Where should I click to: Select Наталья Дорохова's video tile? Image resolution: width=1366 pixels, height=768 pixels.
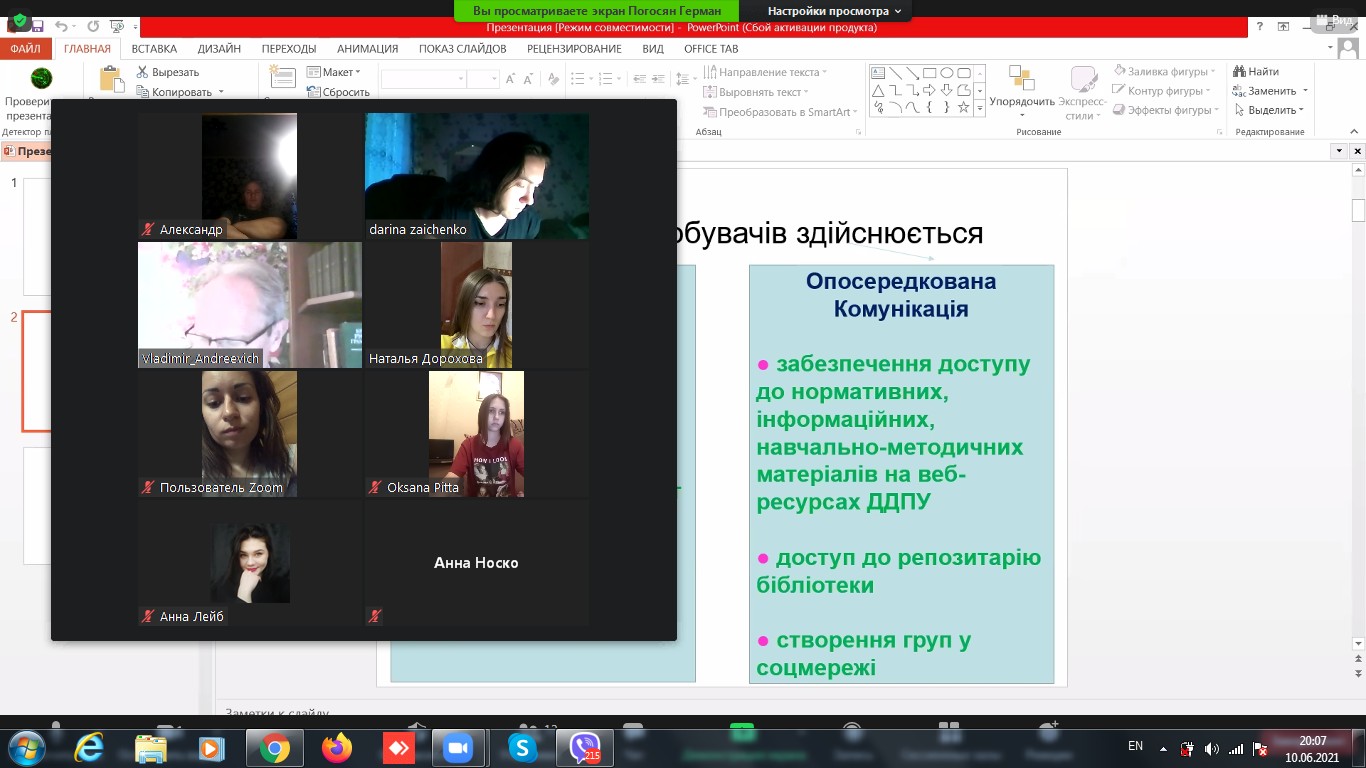pyautogui.click(x=477, y=305)
